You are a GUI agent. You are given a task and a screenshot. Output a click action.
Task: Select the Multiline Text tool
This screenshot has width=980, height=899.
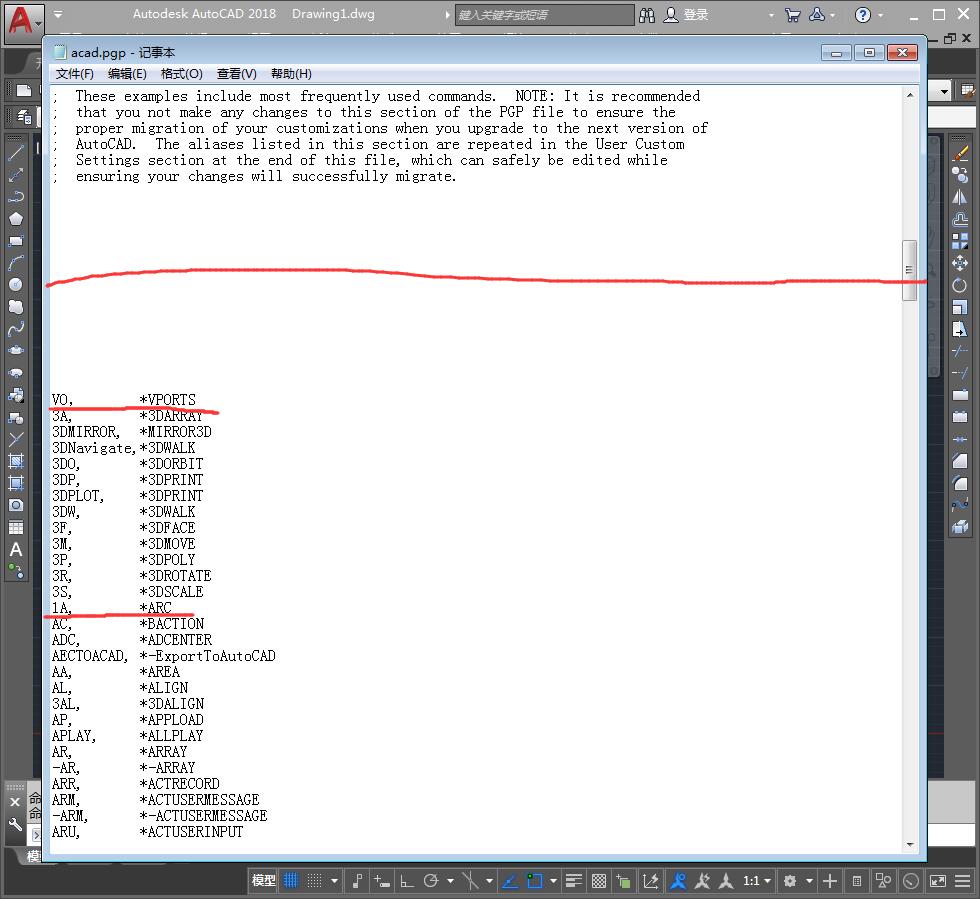click(16, 550)
